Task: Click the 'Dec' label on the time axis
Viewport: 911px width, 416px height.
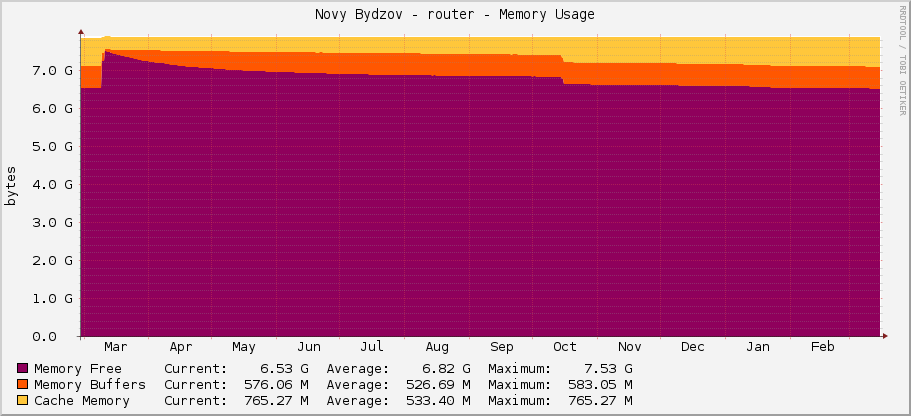Action: tap(693, 347)
